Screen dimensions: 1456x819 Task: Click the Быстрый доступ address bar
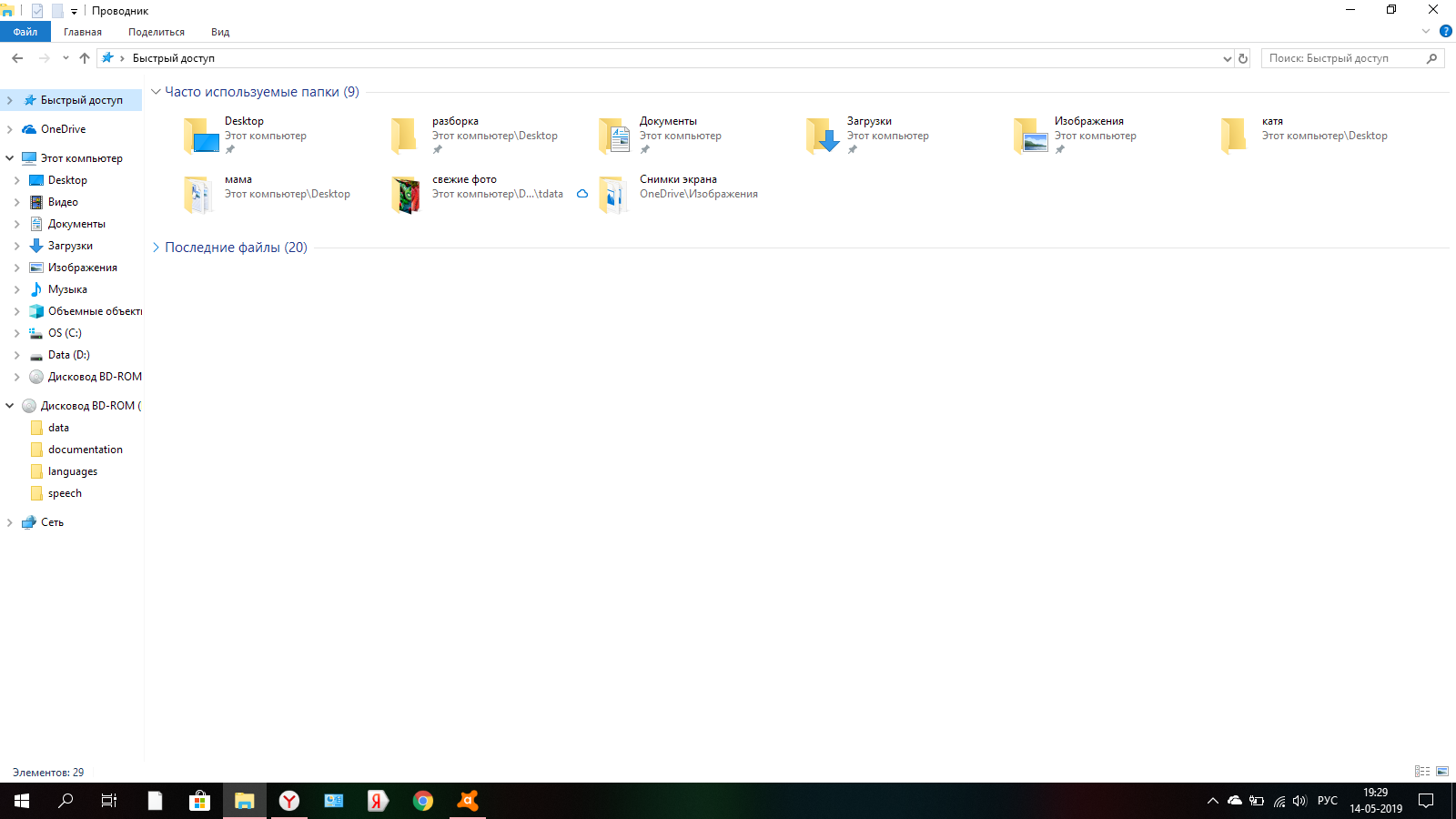(664, 58)
